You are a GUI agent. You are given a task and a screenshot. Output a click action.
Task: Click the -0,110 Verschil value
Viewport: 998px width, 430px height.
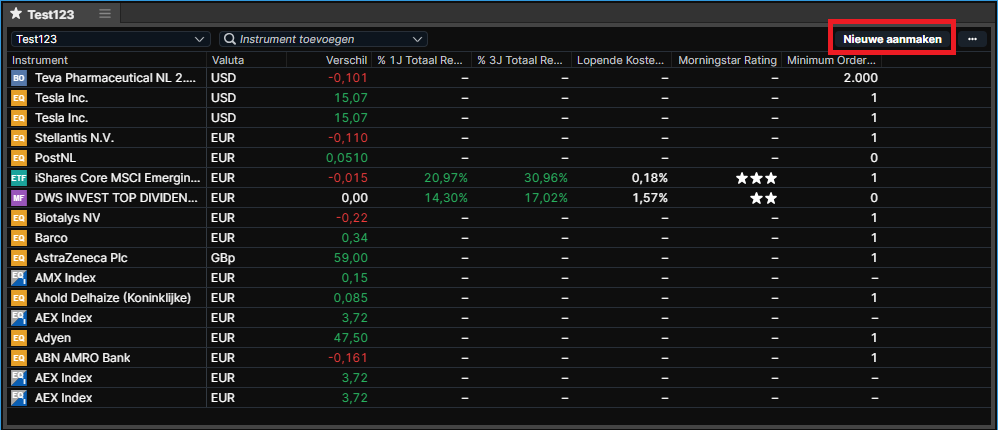point(348,138)
